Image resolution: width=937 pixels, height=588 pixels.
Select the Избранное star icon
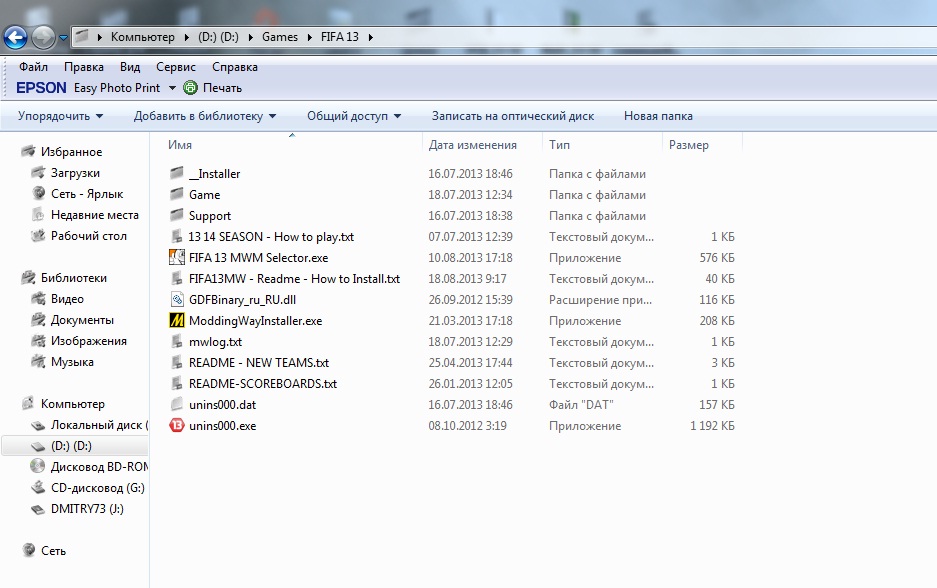(x=28, y=151)
